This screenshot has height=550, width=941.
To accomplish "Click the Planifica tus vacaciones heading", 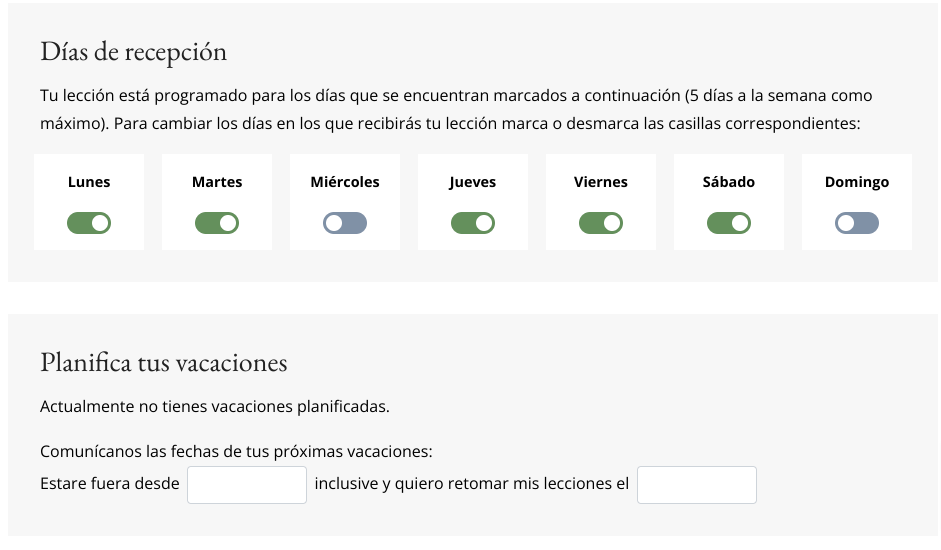I will (164, 362).
